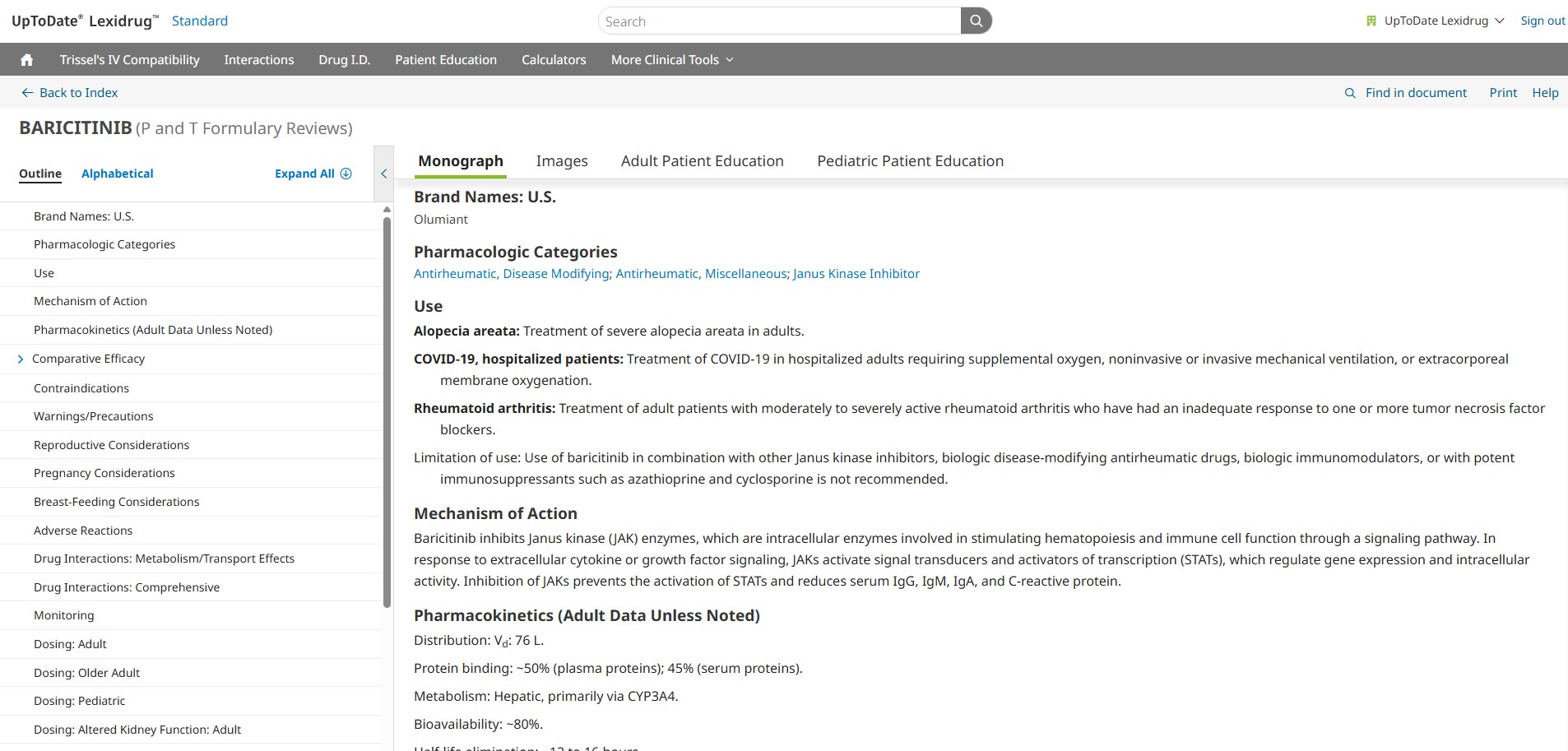Screen dimensions: 1568x751
Task: Click the Back to Index arrow icon
Action: pos(27,93)
